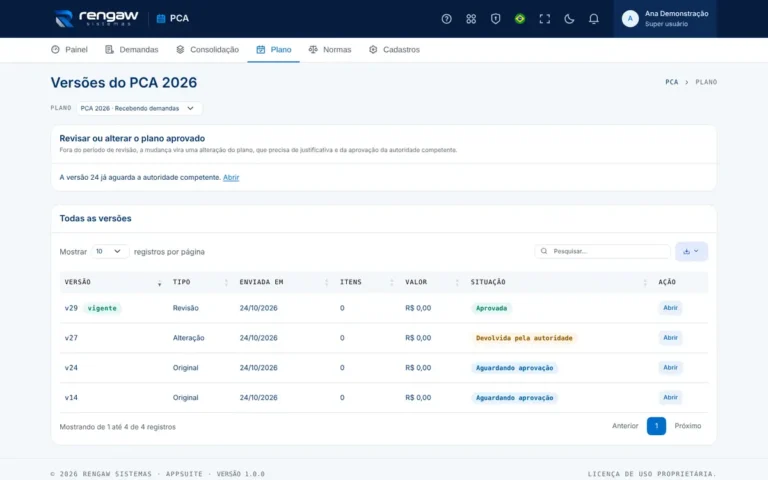Image resolution: width=768 pixels, height=480 pixels.
Task: Sort by the Itens column header
Action: (367, 282)
